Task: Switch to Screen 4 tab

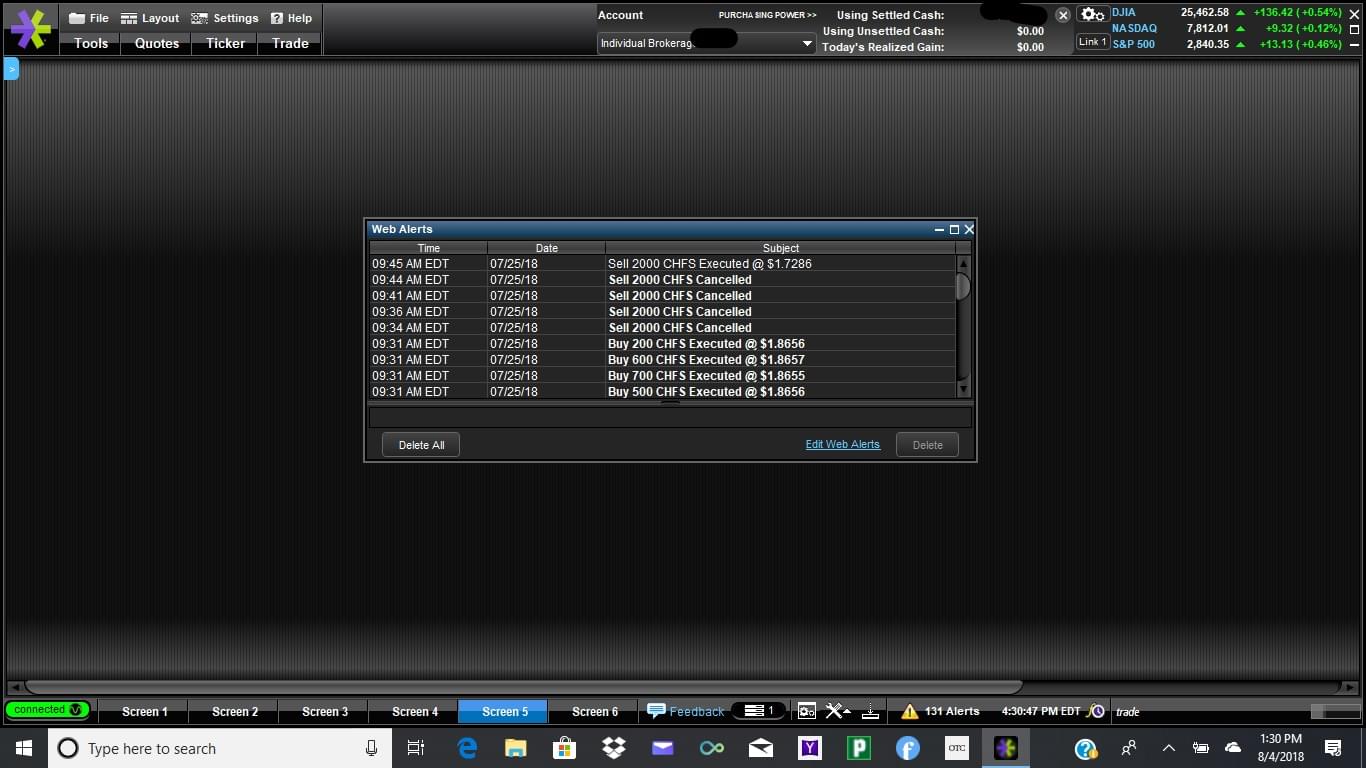Action: coord(415,712)
